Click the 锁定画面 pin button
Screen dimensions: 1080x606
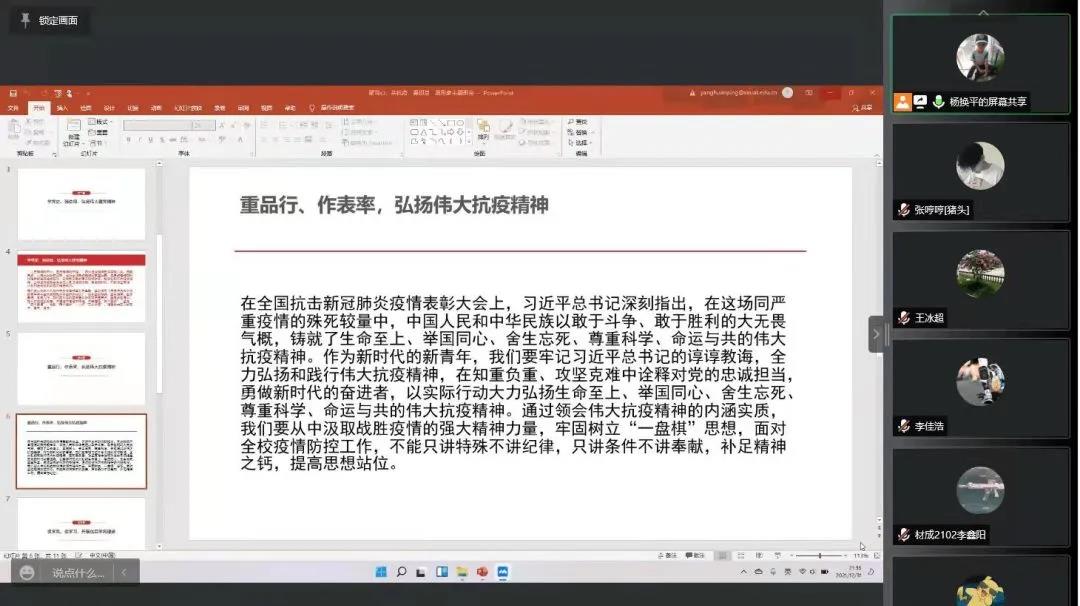click(50, 20)
